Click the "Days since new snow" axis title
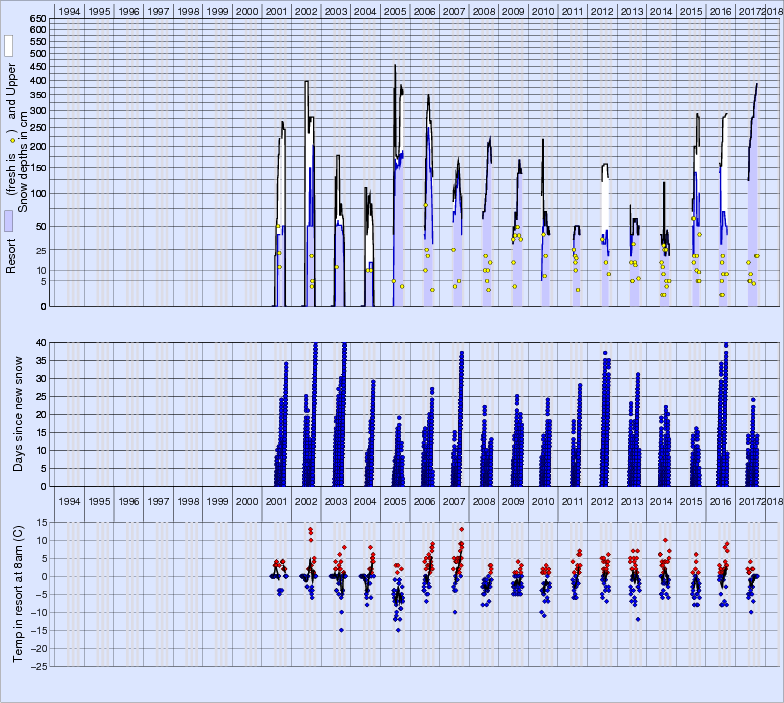Image resolution: width=784 pixels, height=703 pixels. (x=13, y=414)
